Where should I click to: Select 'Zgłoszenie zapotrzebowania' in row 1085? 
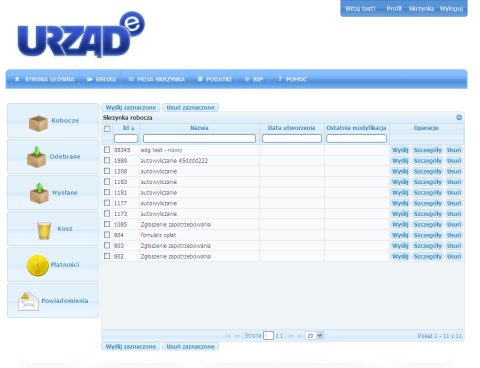(176, 224)
